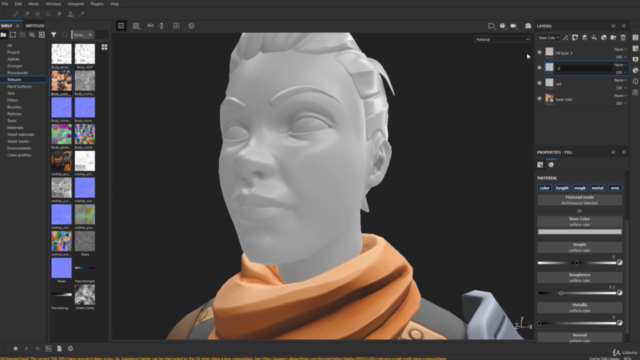
Task: Select the Smudge tool in top toolbar
Action: point(60,14)
